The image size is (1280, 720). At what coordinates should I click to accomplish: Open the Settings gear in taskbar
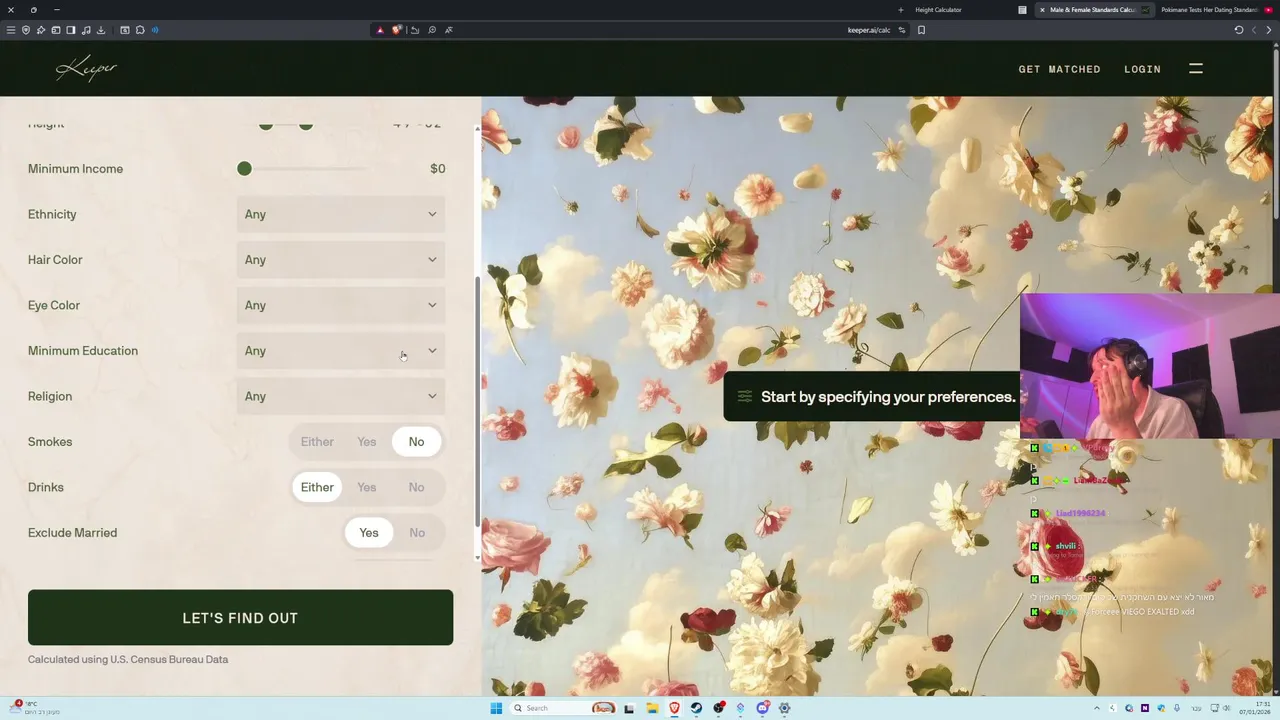tap(785, 708)
